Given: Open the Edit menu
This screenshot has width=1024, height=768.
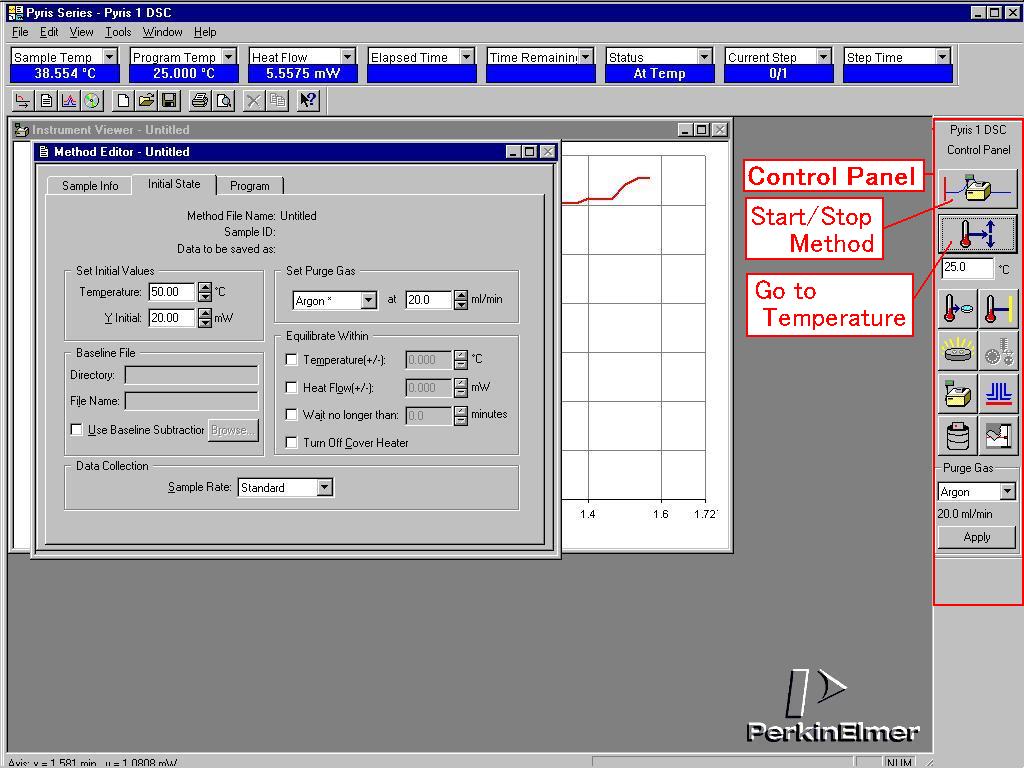Looking at the screenshot, I should [49, 32].
